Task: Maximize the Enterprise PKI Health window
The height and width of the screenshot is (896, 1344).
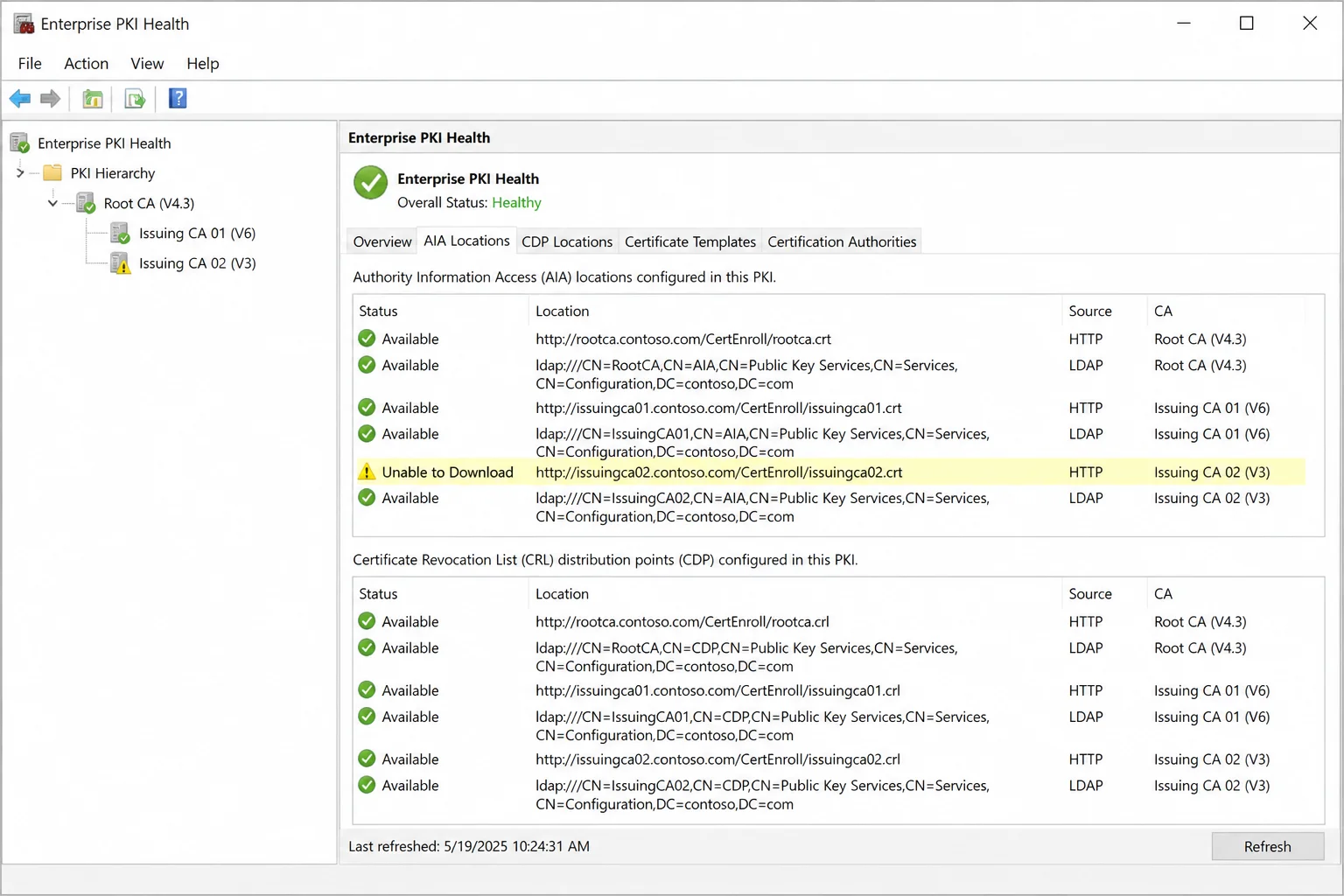Action: pos(1246,24)
